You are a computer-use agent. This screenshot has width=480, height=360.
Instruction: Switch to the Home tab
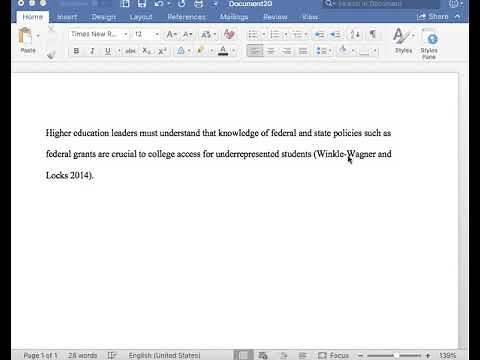[33, 17]
